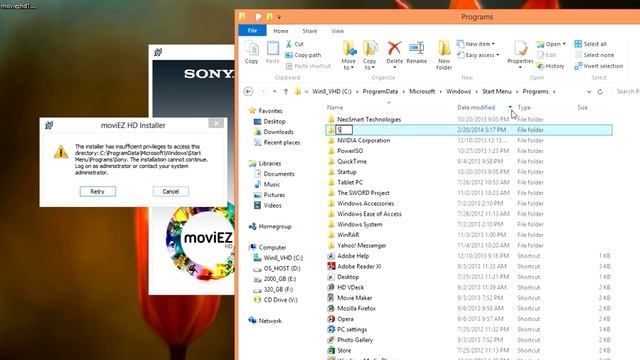
Task: Sort files by the Name column
Action: [335, 107]
